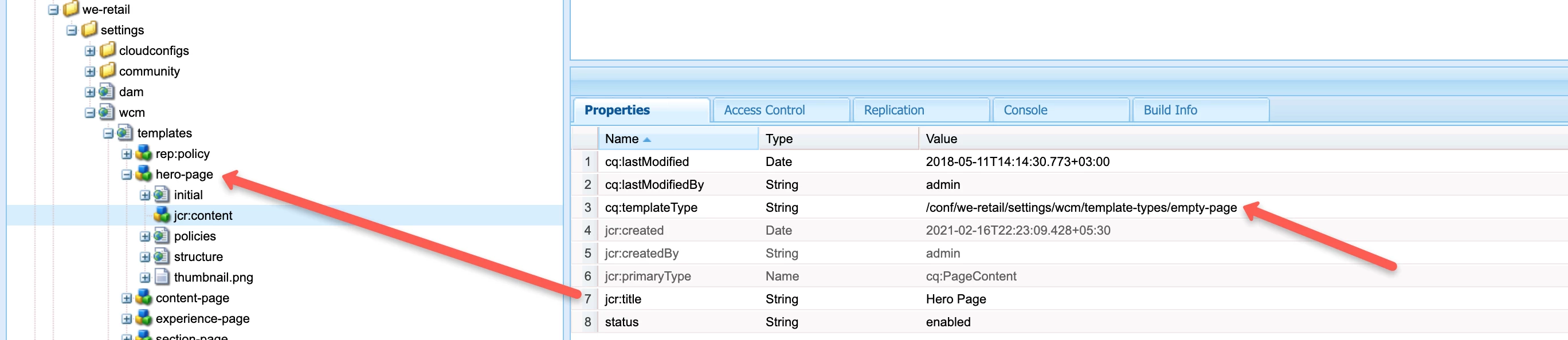Open the Replication tab
The height and width of the screenshot is (340, 1568).
(893, 110)
